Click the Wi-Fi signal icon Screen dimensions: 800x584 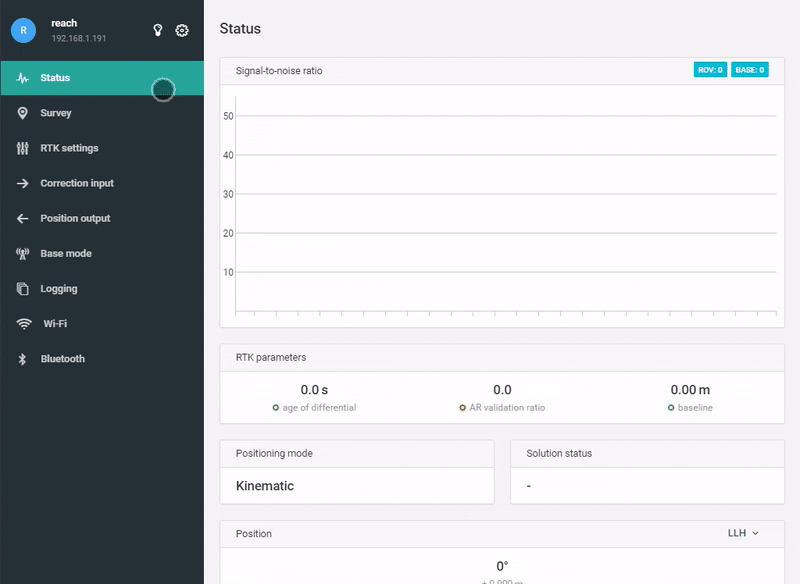coord(24,324)
